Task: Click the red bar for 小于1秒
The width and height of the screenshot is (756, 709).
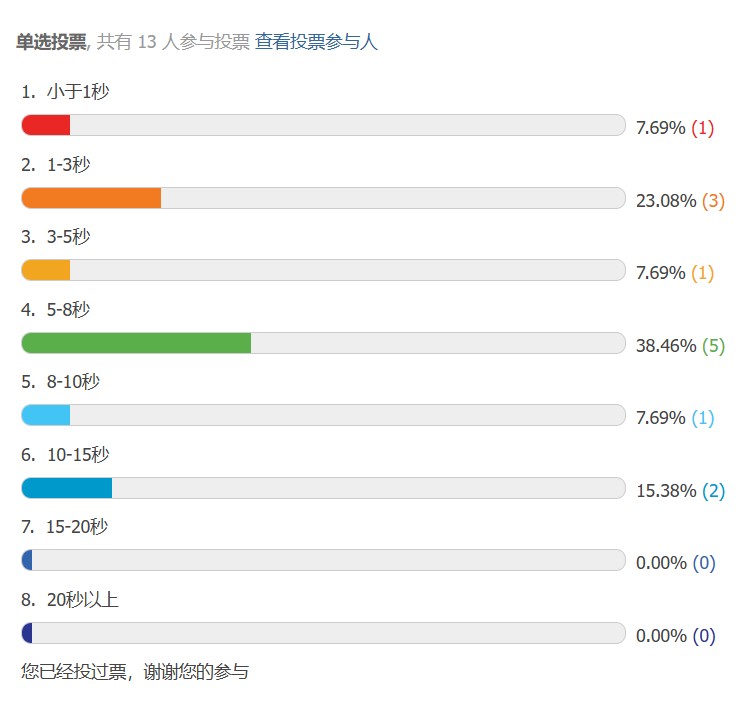Action: (x=46, y=125)
